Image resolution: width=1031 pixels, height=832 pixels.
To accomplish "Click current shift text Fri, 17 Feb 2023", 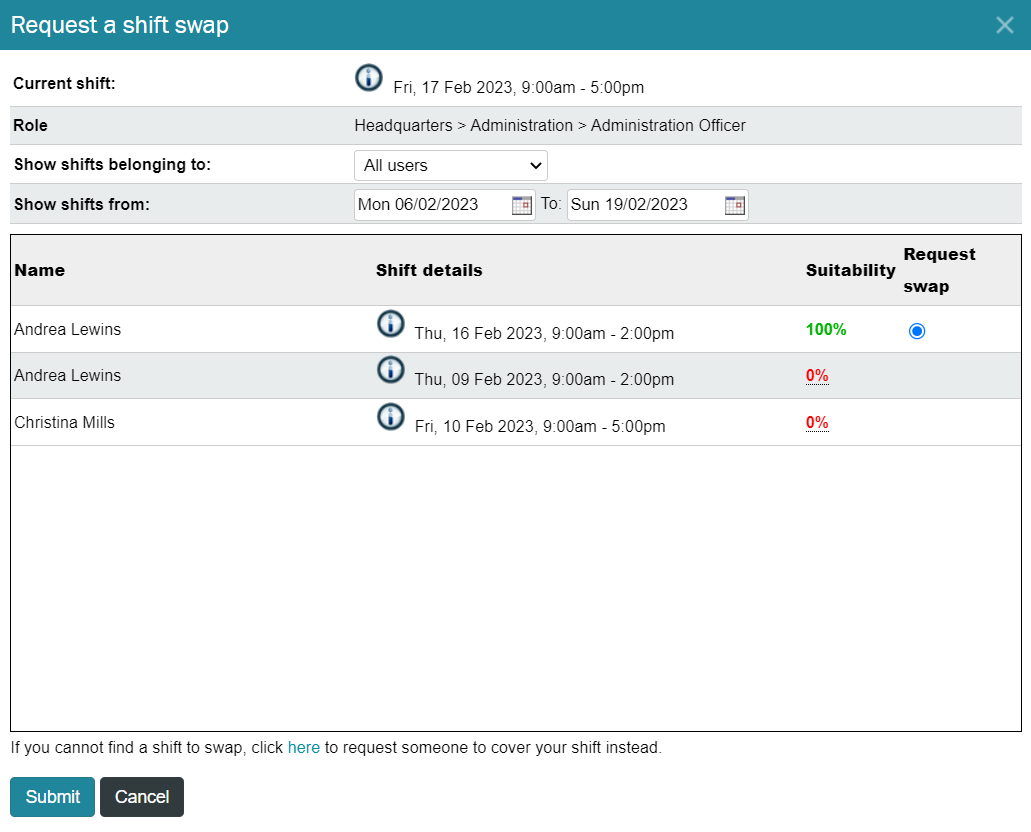I will tap(519, 87).
